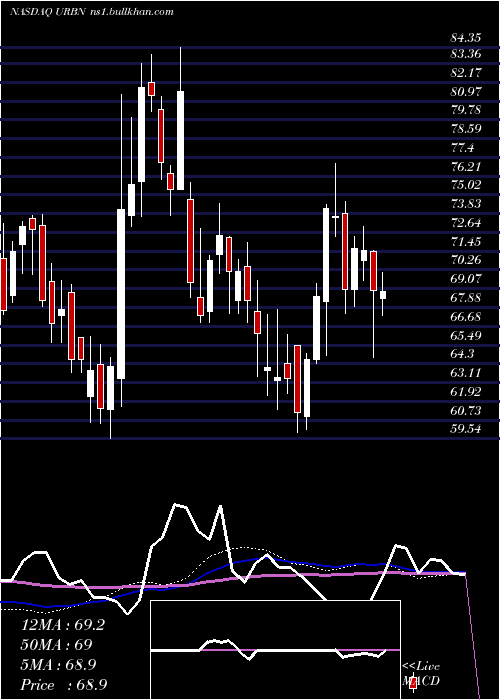Click the 80.97 price axis label

(466, 92)
